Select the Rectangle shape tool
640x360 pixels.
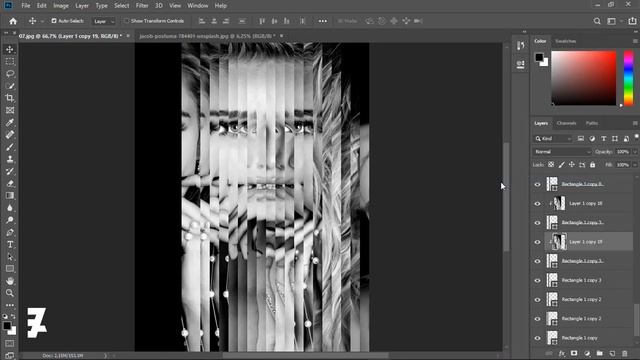click(10, 269)
